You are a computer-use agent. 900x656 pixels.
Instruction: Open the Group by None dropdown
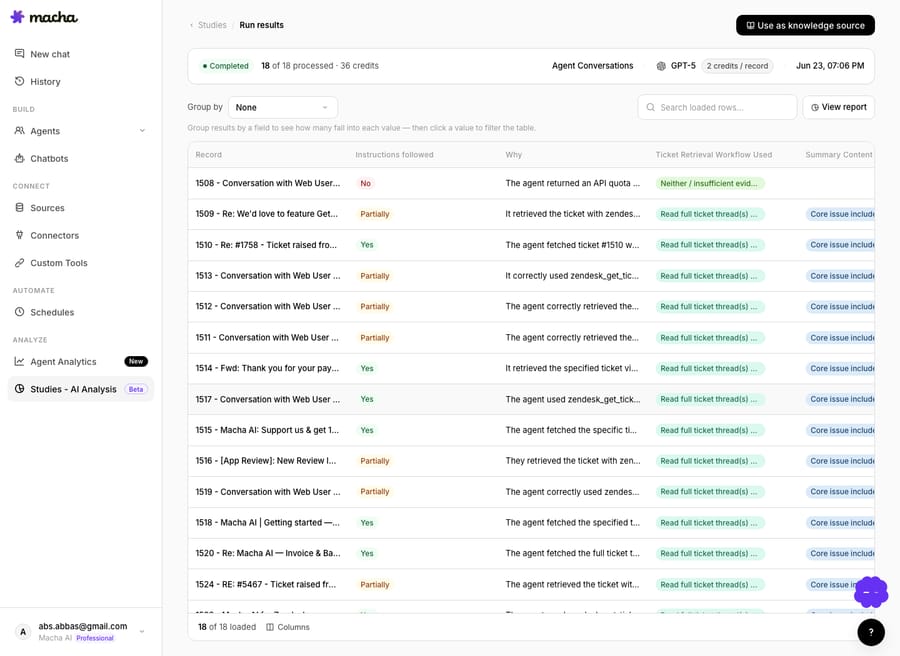(283, 107)
